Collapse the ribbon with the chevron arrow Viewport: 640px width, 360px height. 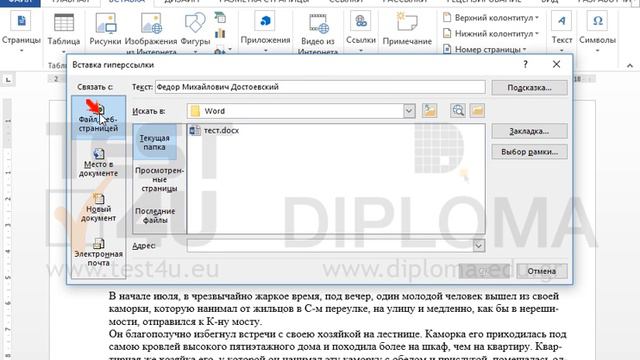pos(630,65)
